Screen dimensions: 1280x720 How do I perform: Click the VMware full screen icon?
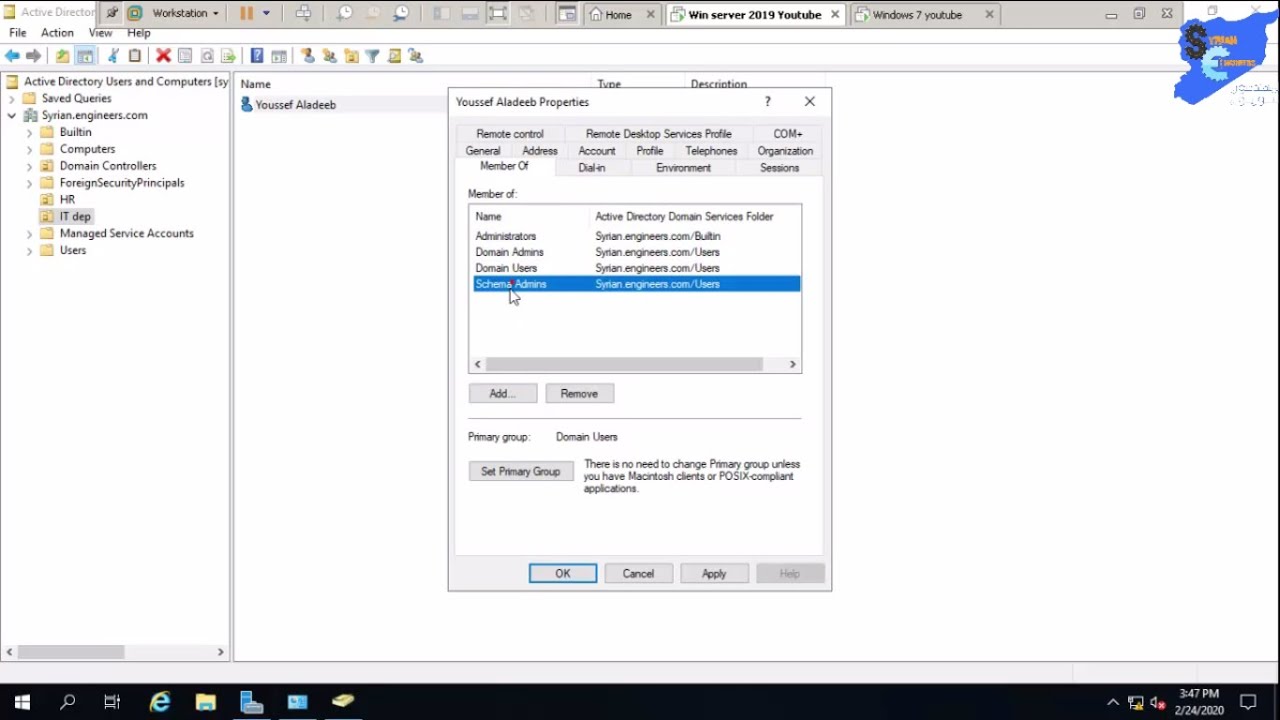pyautogui.click(x=498, y=14)
